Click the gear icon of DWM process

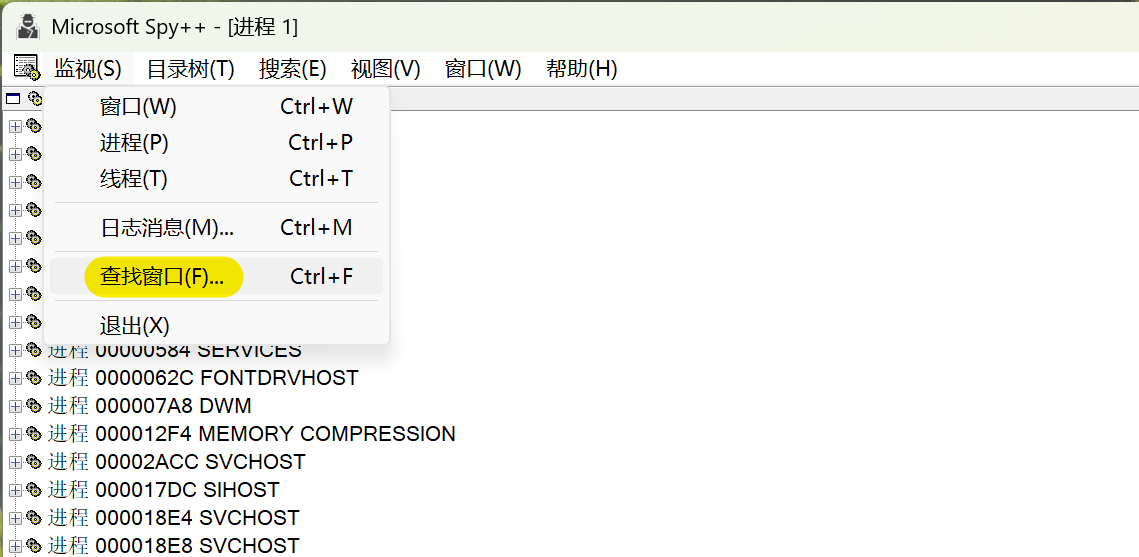tap(34, 406)
